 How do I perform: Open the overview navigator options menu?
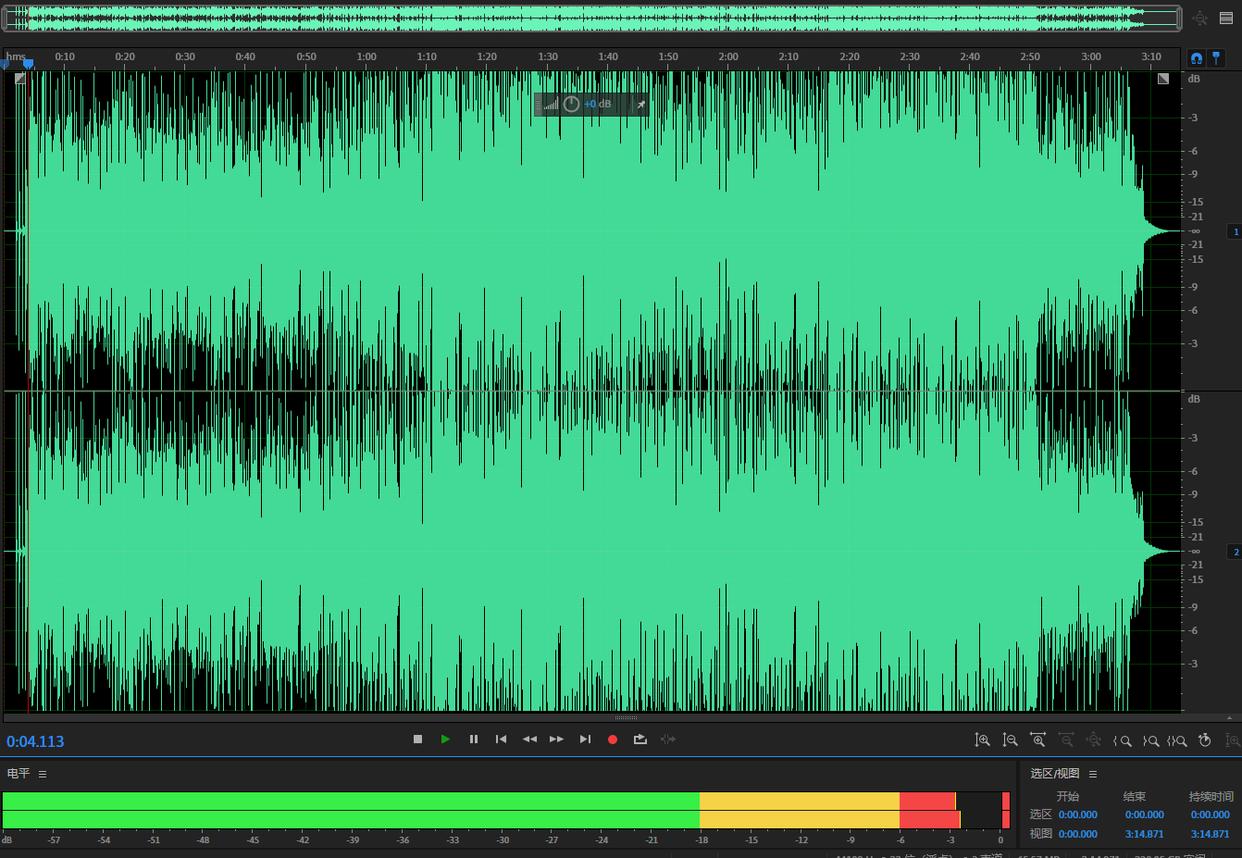pos(1226,18)
